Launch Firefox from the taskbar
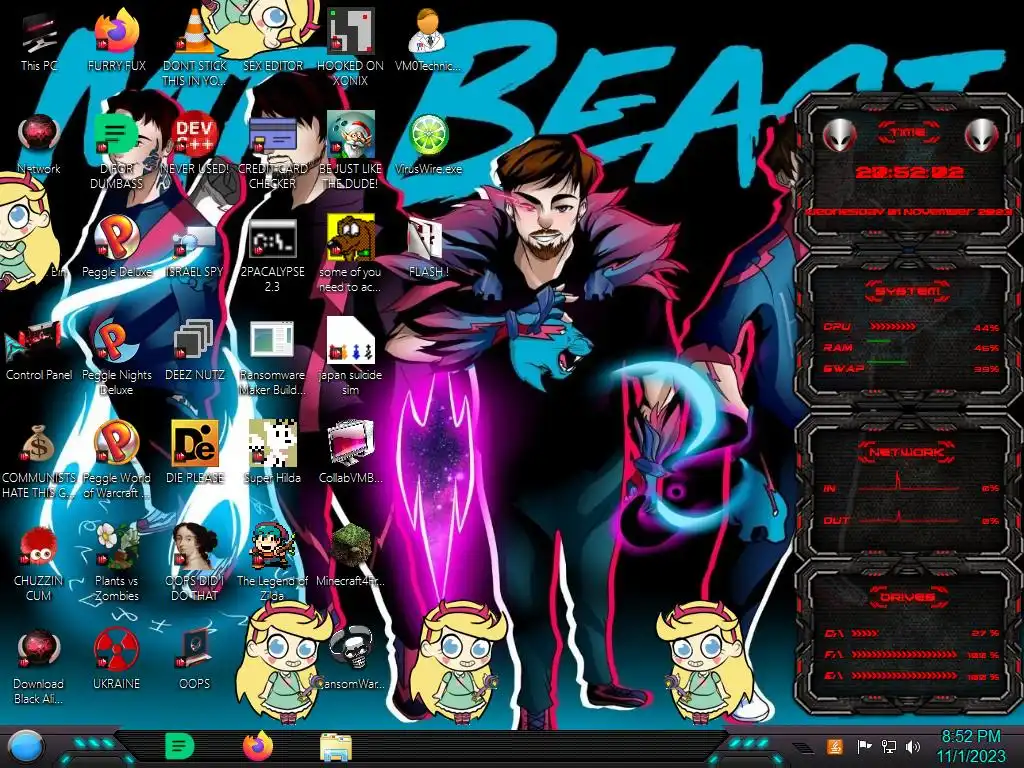Screen dimensions: 1024x768 (x=258, y=746)
